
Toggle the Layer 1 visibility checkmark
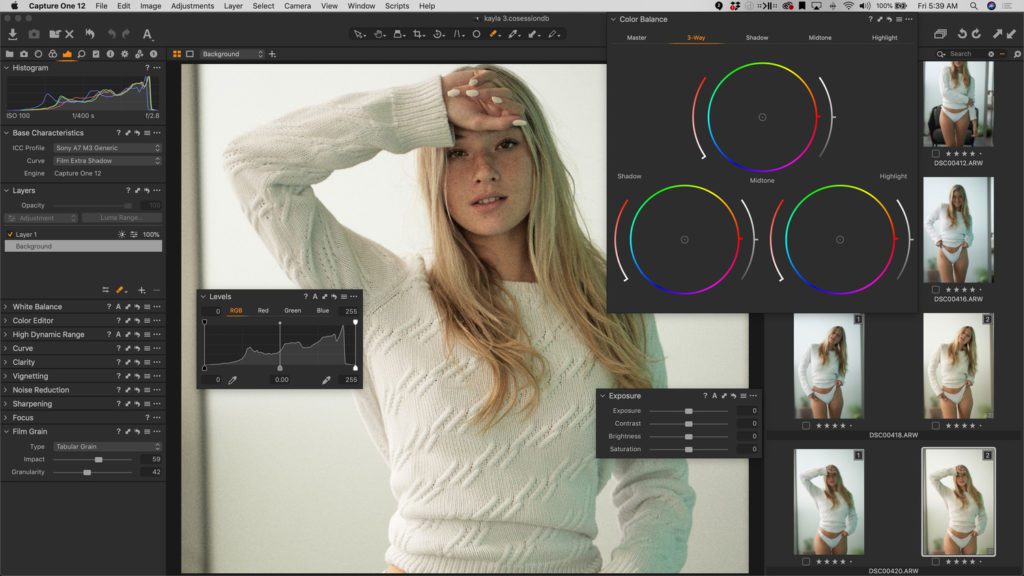10,234
